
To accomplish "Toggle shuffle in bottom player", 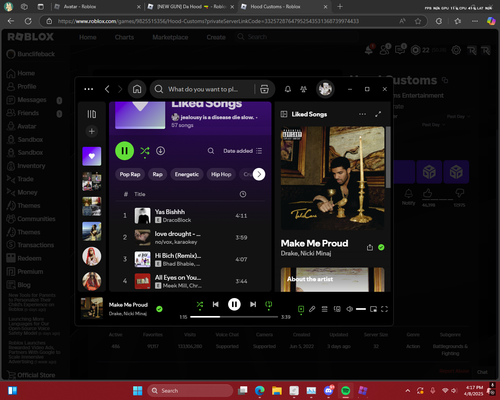I will click(x=200, y=304).
